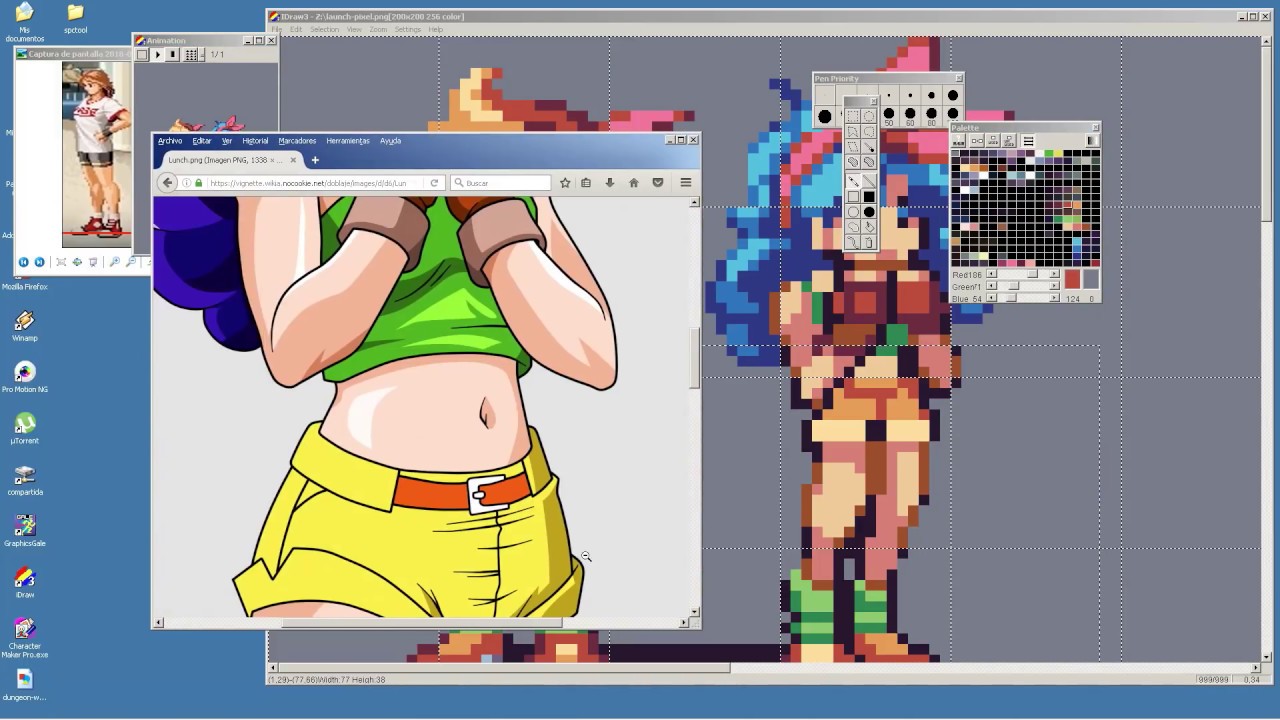Viewport: 1280px width, 720px height.
Task: Show bookmarks library icon in Firefox
Action: click(586, 183)
